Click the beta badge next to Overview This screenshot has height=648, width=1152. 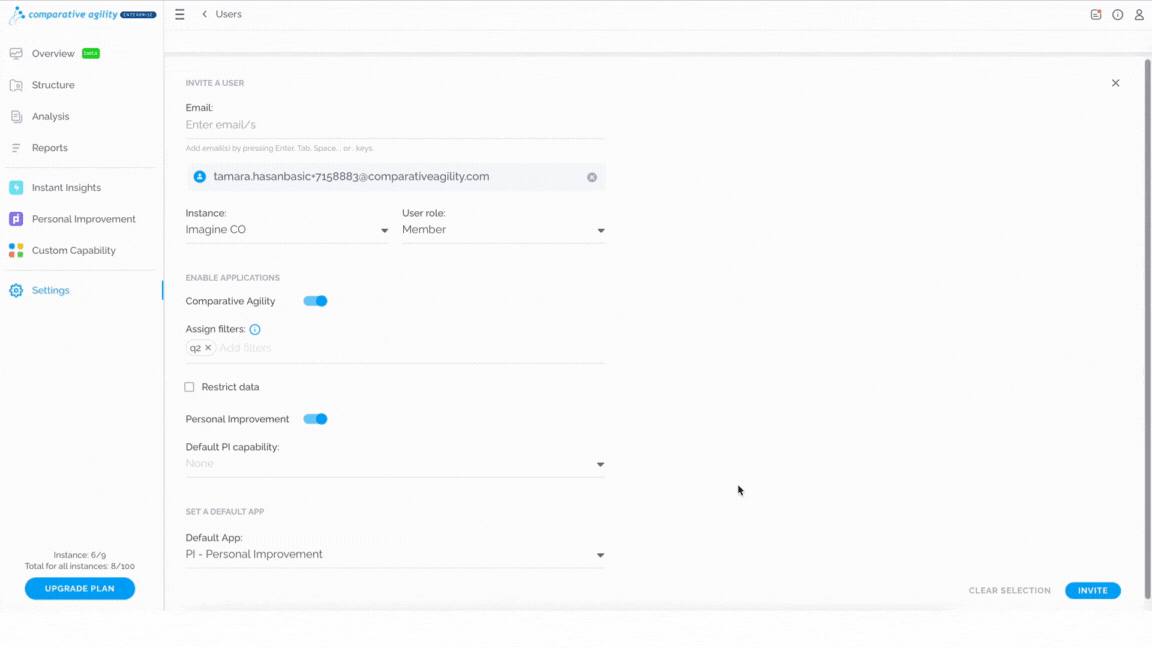click(91, 54)
